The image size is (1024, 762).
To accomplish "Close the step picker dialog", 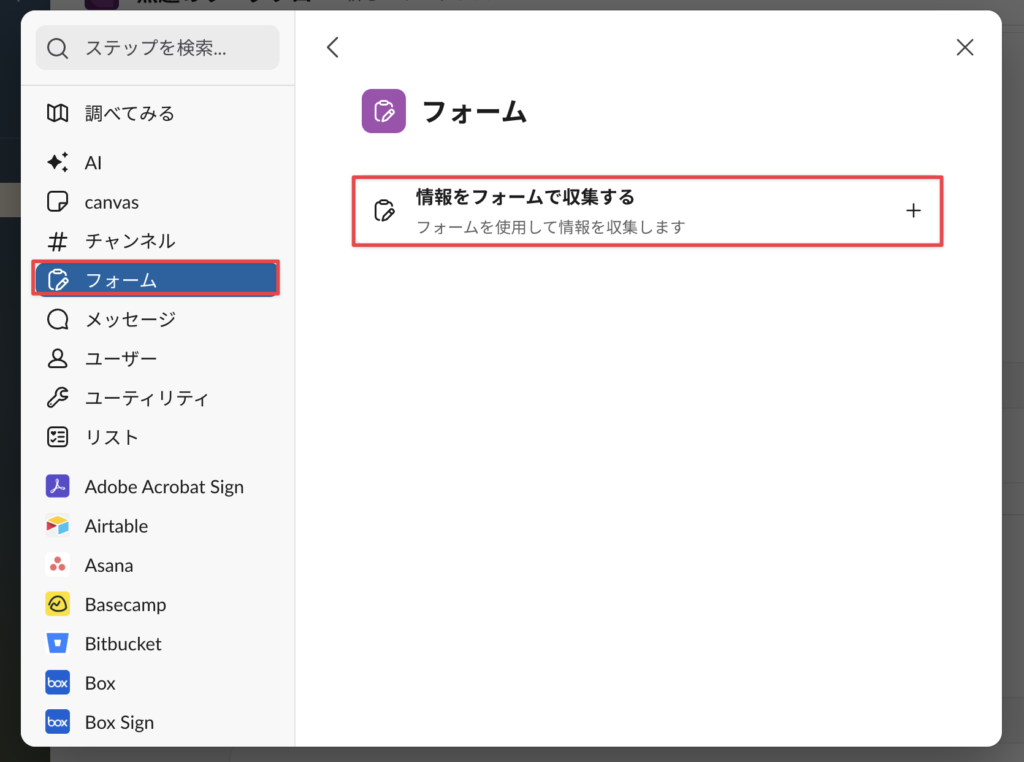I will click(x=964, y=47).
